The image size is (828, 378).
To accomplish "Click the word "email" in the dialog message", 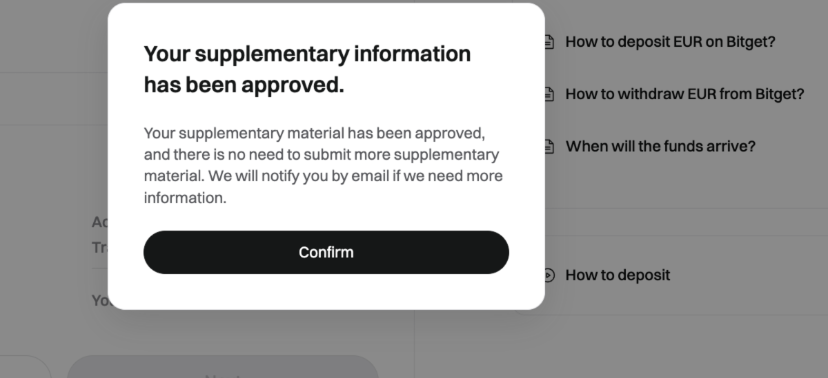I will click(370, 176).
